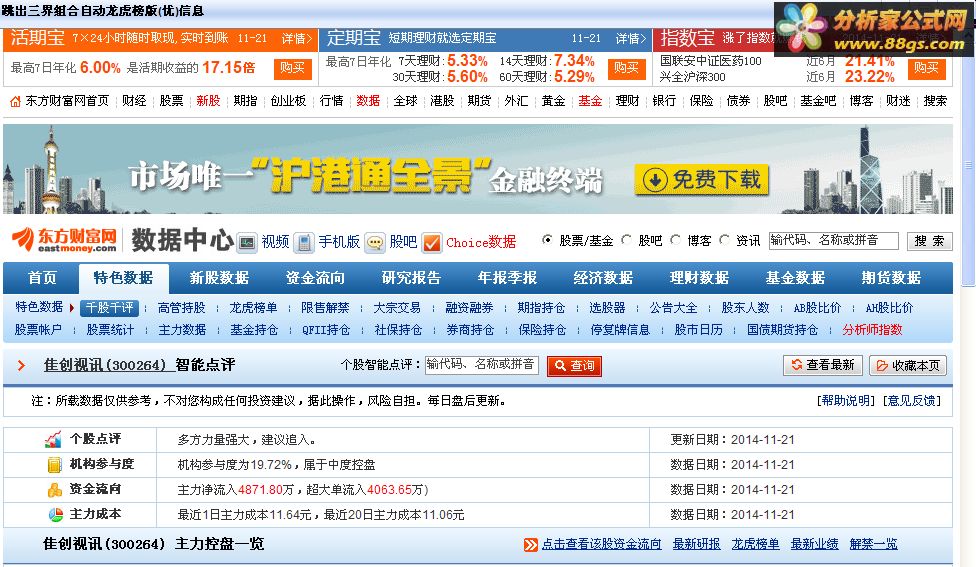Open the 解禁一览 link
The height and width of the screenshot is (567, 976).
click(873, 545)
